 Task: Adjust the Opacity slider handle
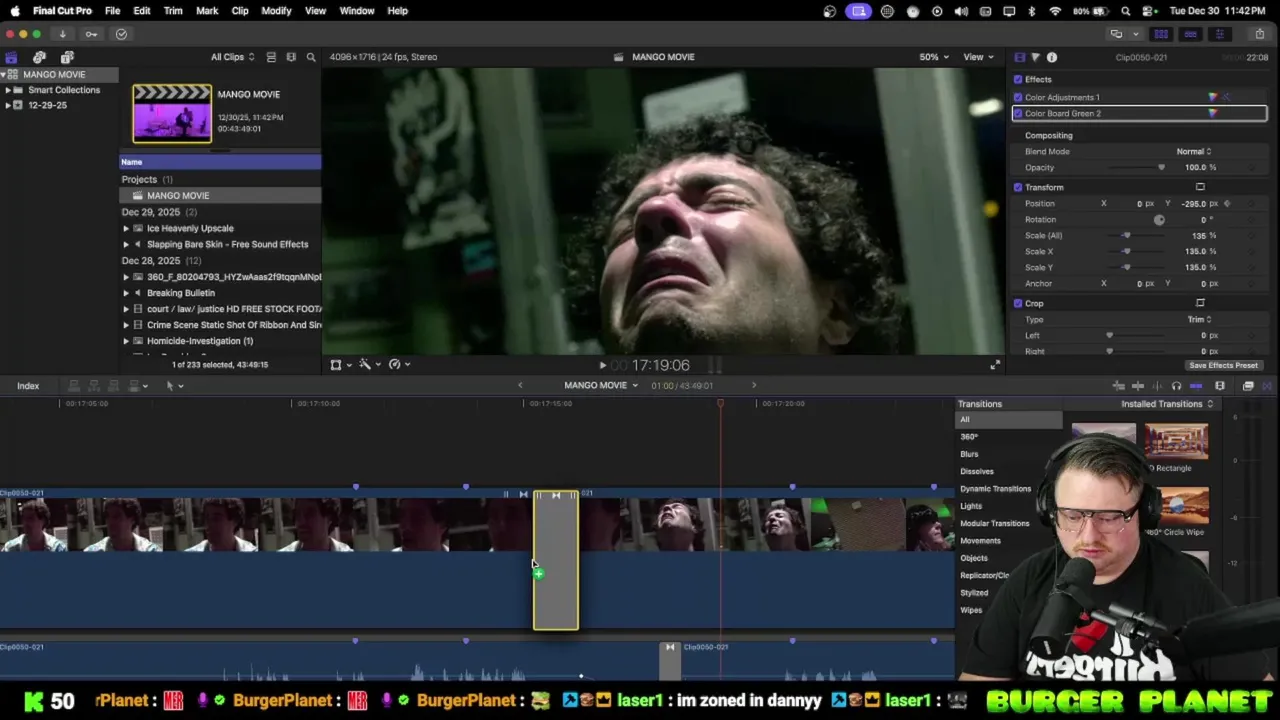point(1161,167)
